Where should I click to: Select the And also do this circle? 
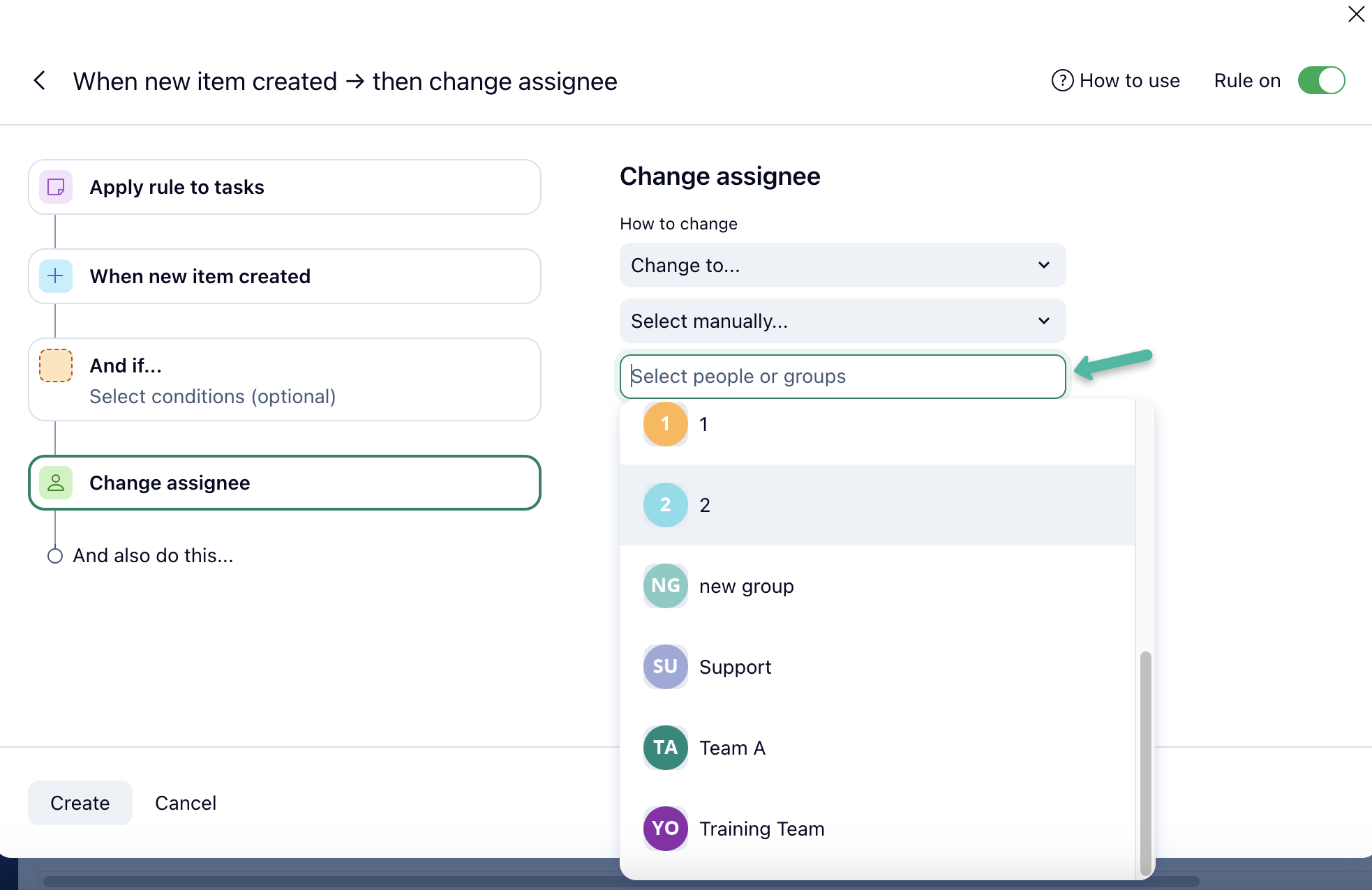click(x=55, y=556)
